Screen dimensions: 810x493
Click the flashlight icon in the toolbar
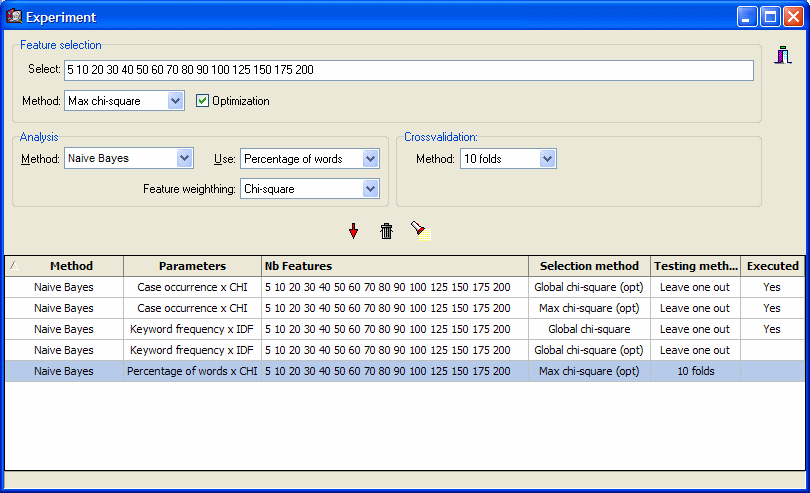420,231
